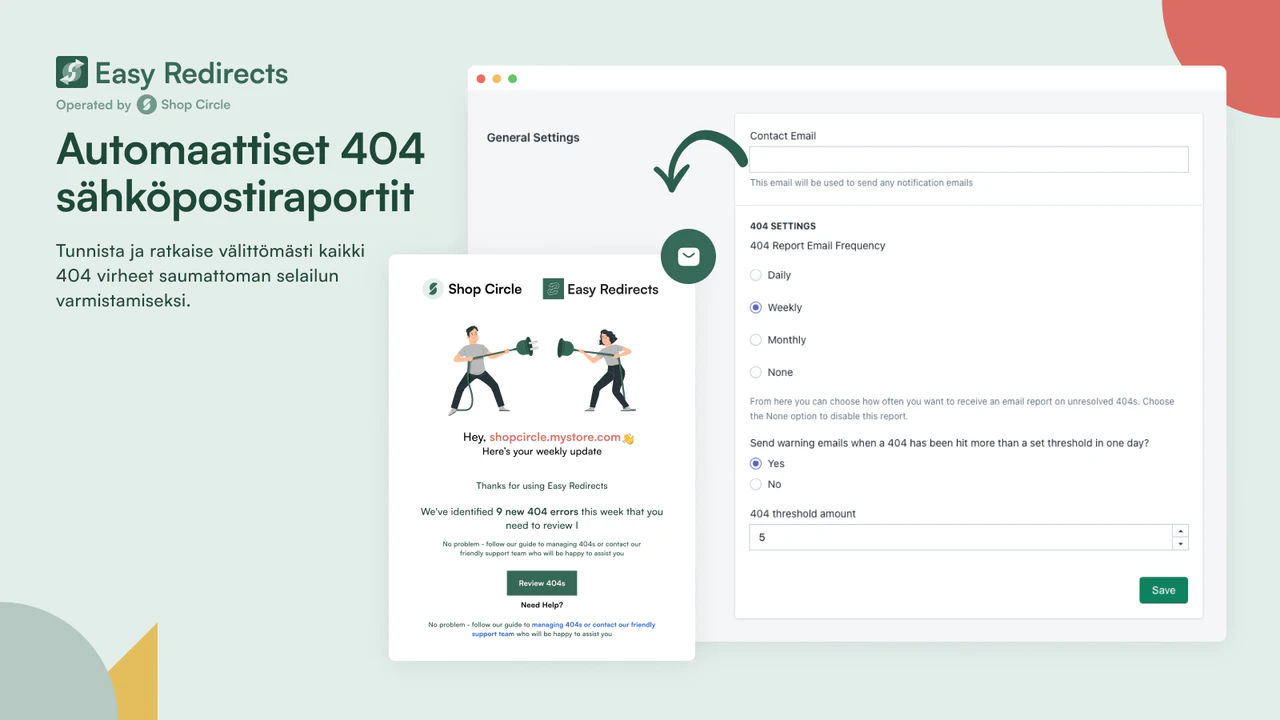Click the Contact Email input field
Viewport: 1280px width, 720px height.
click(969, 159)
